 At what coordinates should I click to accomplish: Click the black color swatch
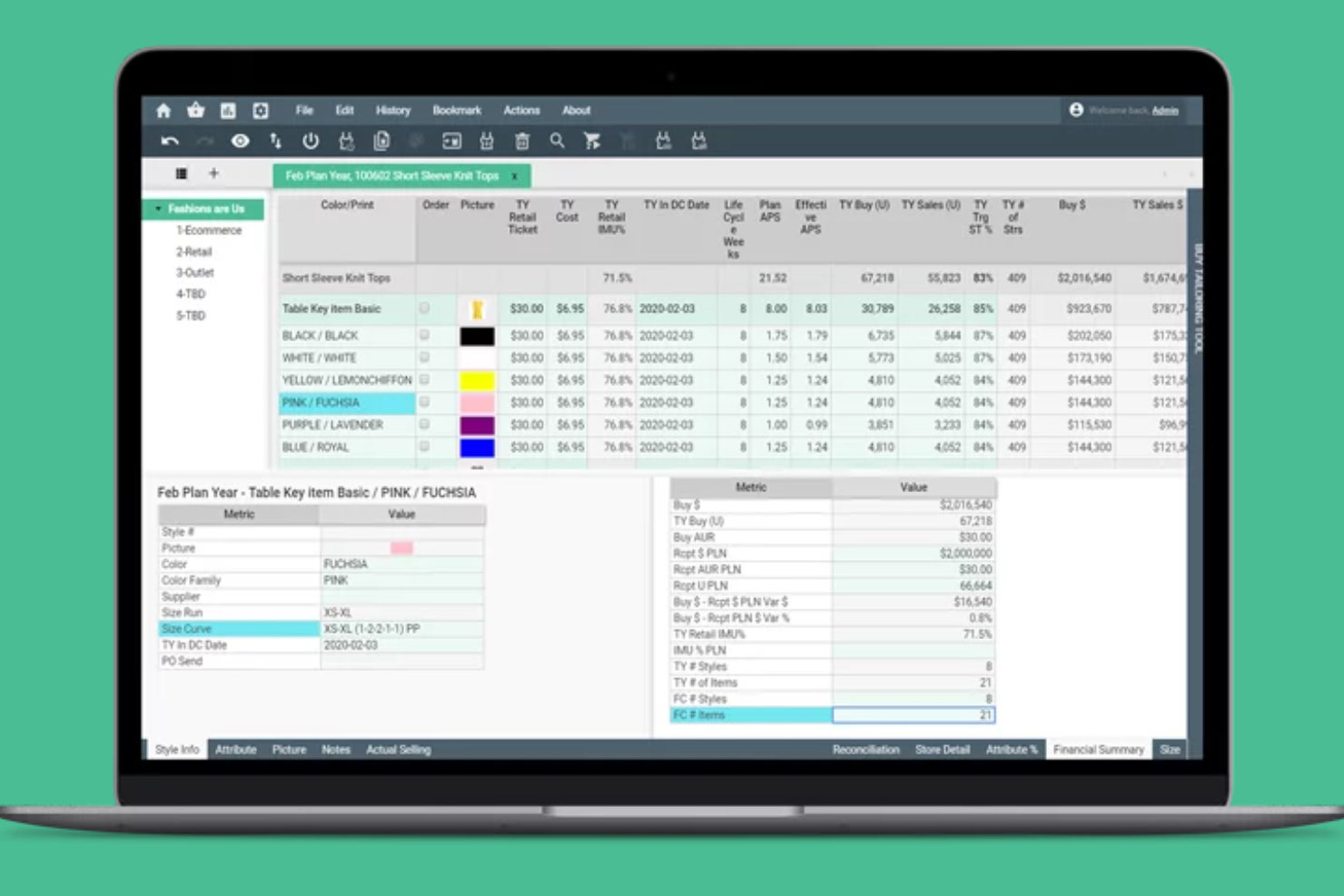477,336
